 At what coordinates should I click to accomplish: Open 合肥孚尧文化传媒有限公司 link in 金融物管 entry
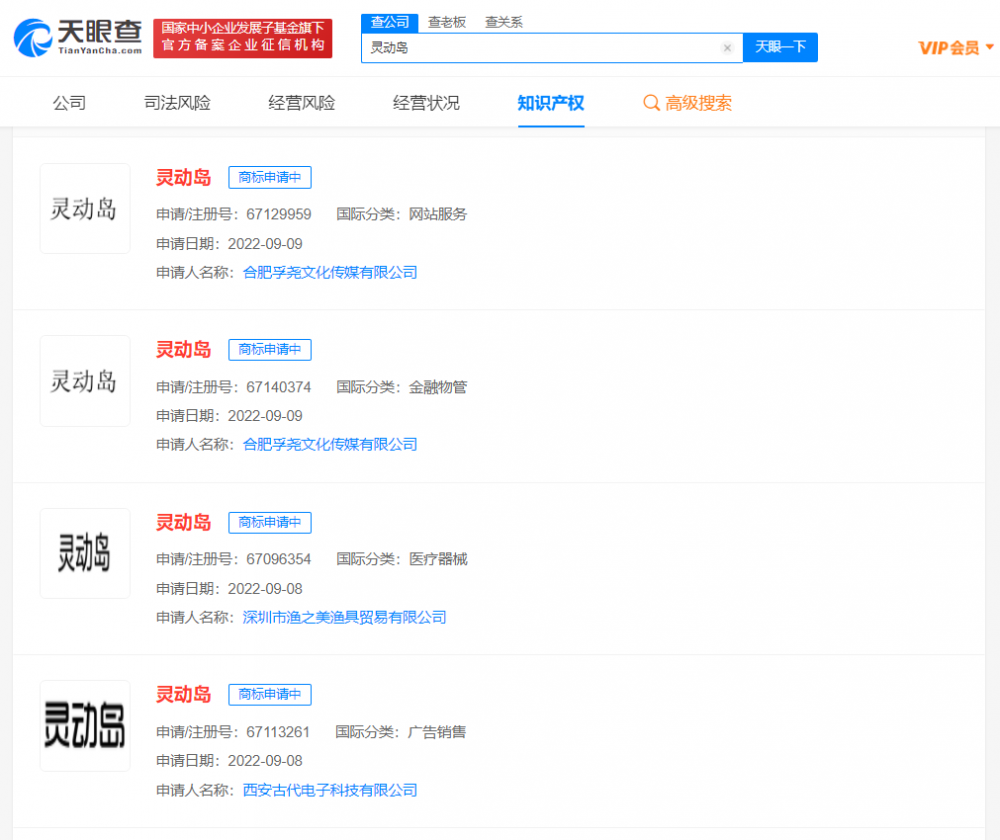click(330, 445)
